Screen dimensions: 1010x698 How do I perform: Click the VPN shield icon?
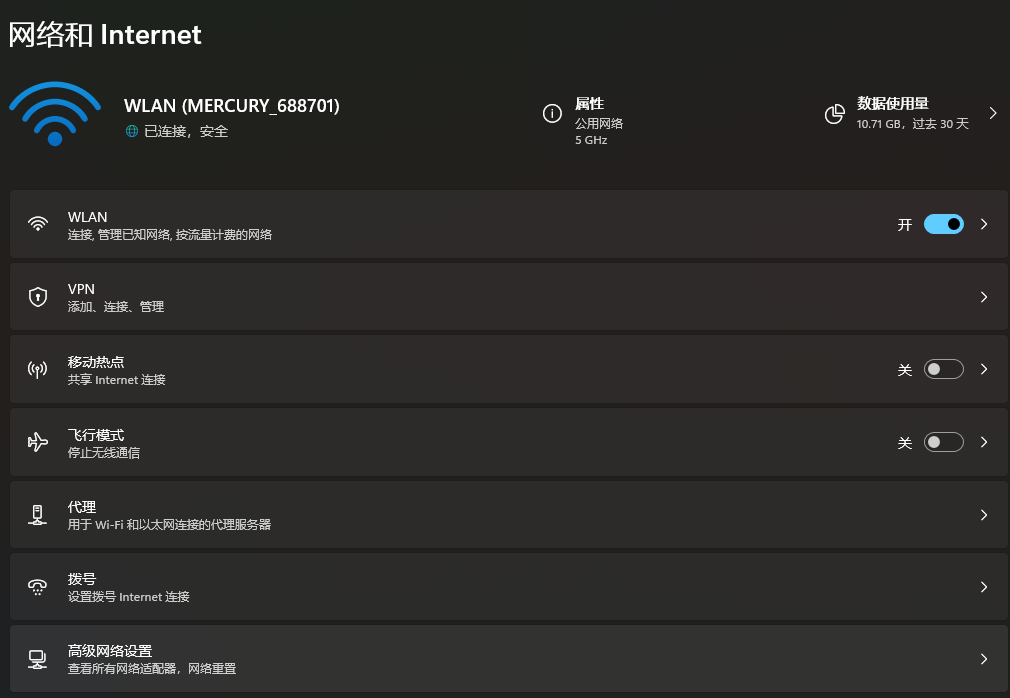pos(38,297)
